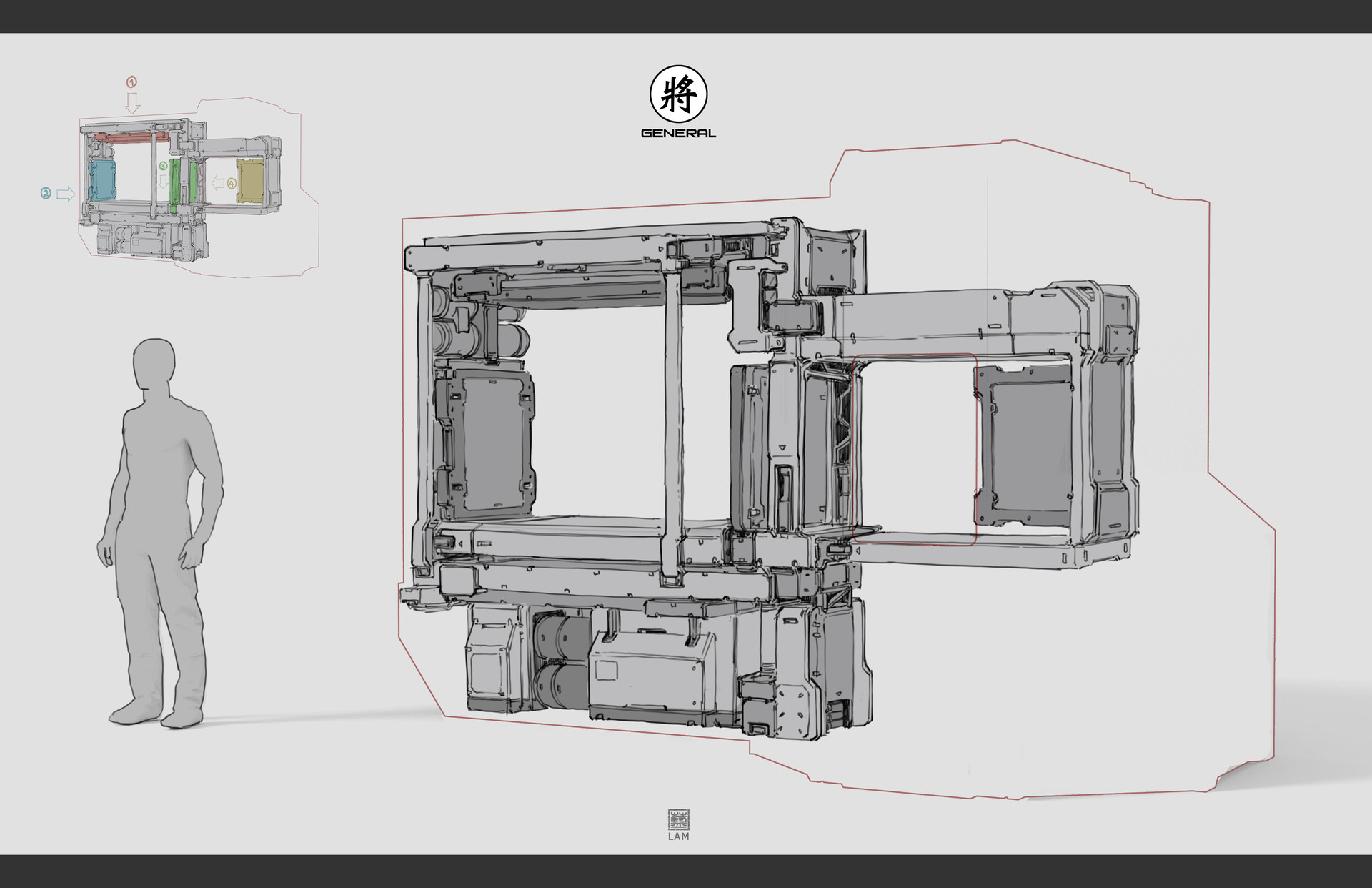Click the blue right-pointing arrow
Viewport: 1372px width, 888px height.
point(66,194)
